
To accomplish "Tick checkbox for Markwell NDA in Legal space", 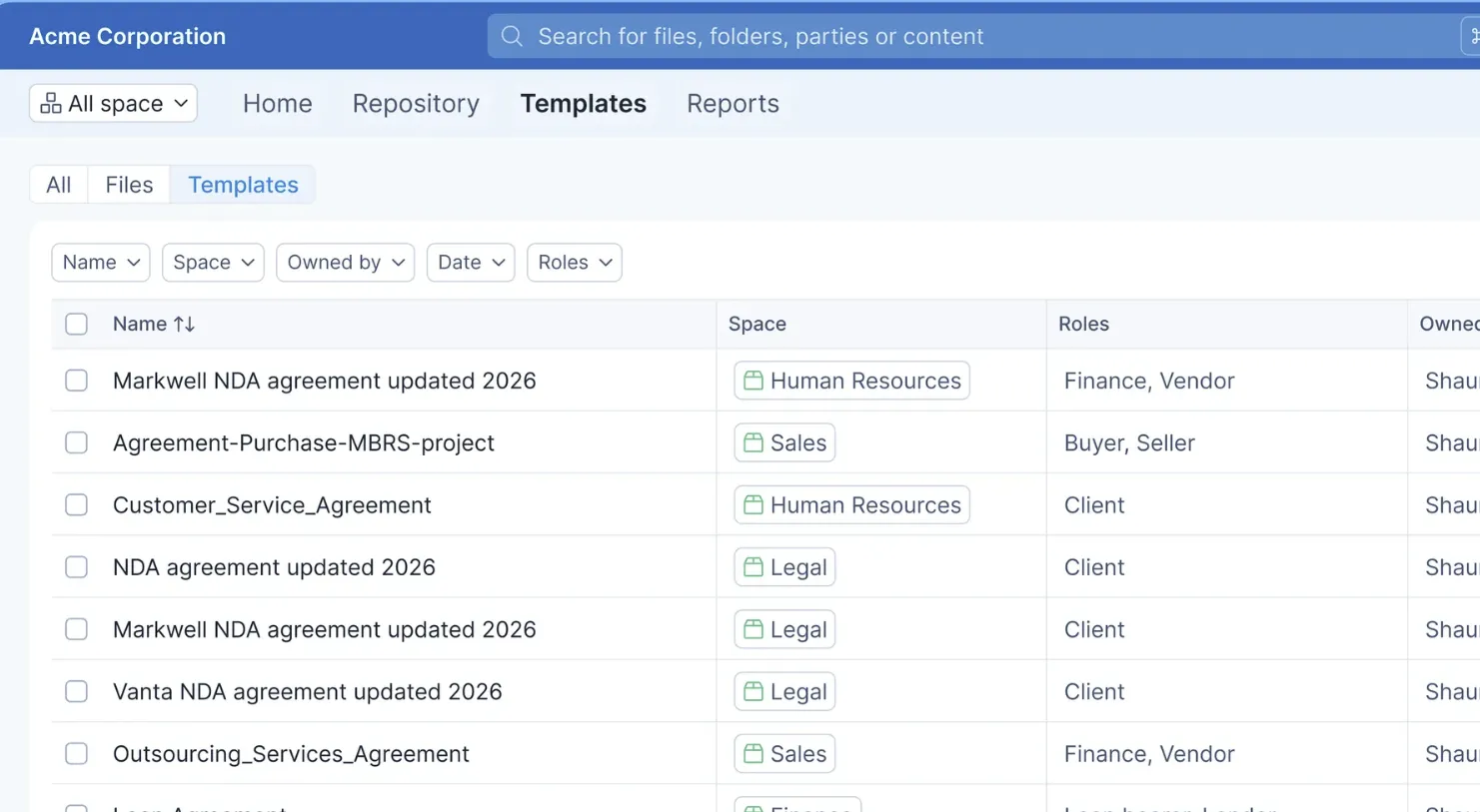I will click(x=76, y=629).
